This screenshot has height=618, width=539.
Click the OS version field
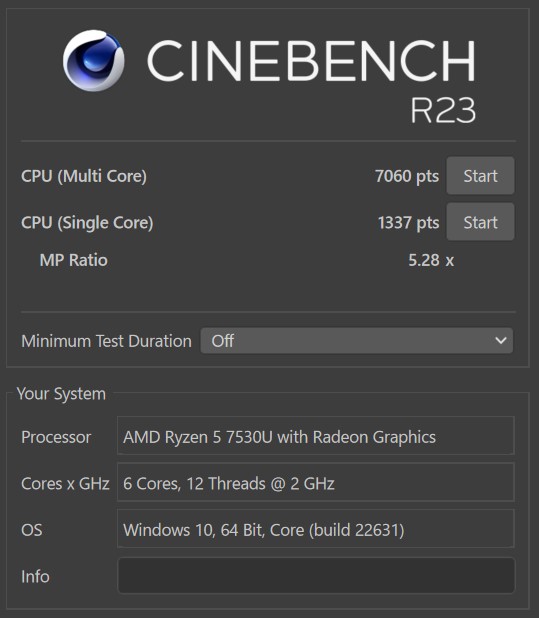point(316,529)
